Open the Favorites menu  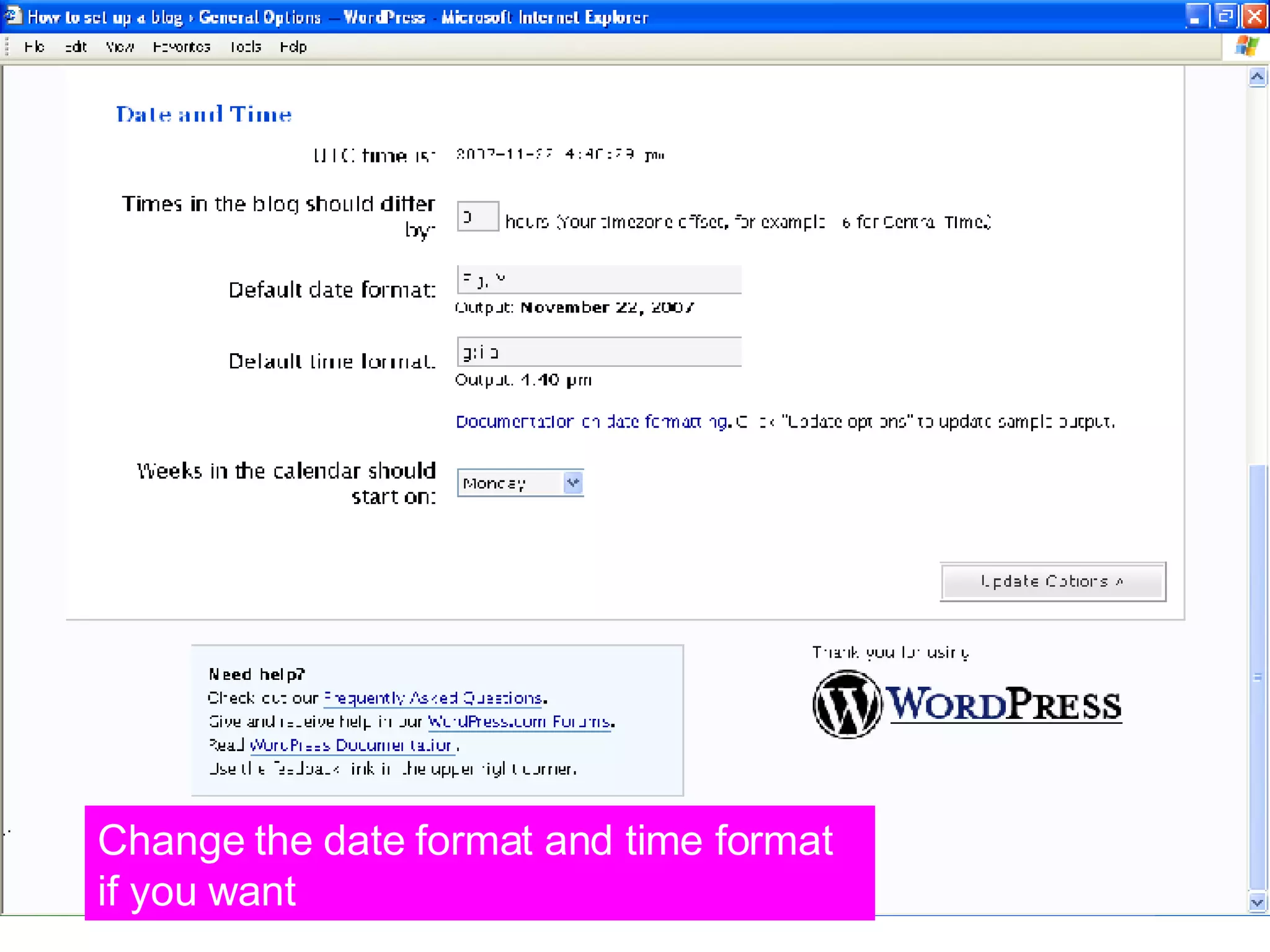pos(182,47)
